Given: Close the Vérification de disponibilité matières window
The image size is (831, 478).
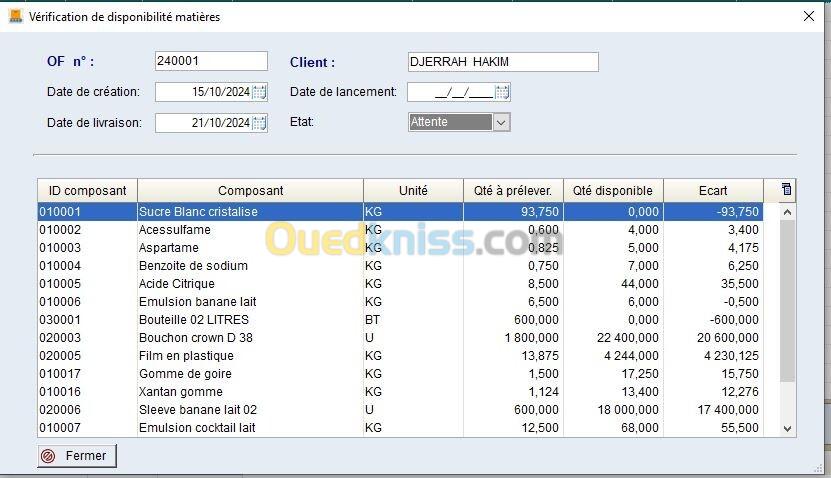Looking at the screenshot, I should [809, 16].
